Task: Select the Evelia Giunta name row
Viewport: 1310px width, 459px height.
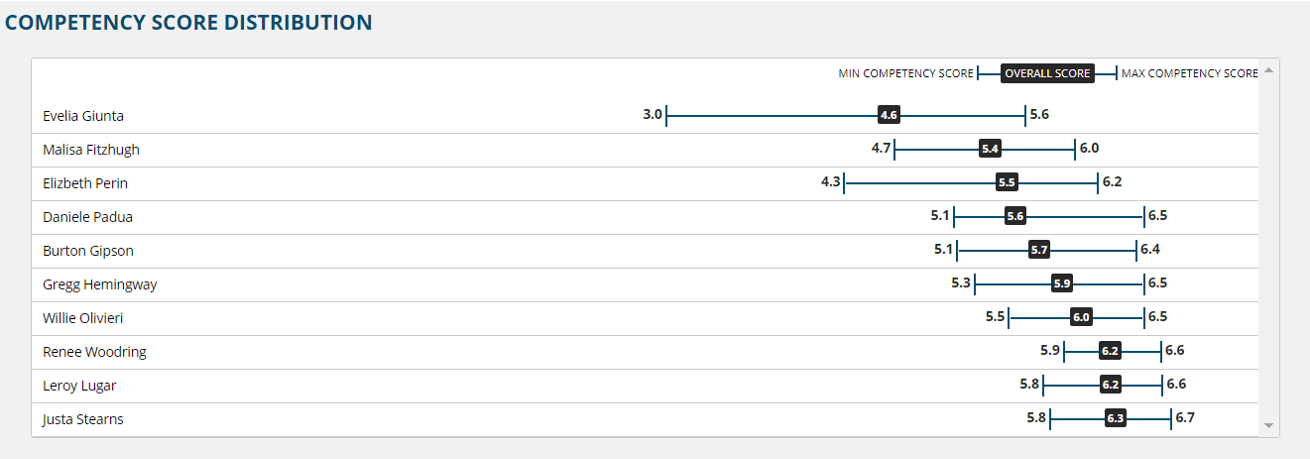Action: pos(646,115)
